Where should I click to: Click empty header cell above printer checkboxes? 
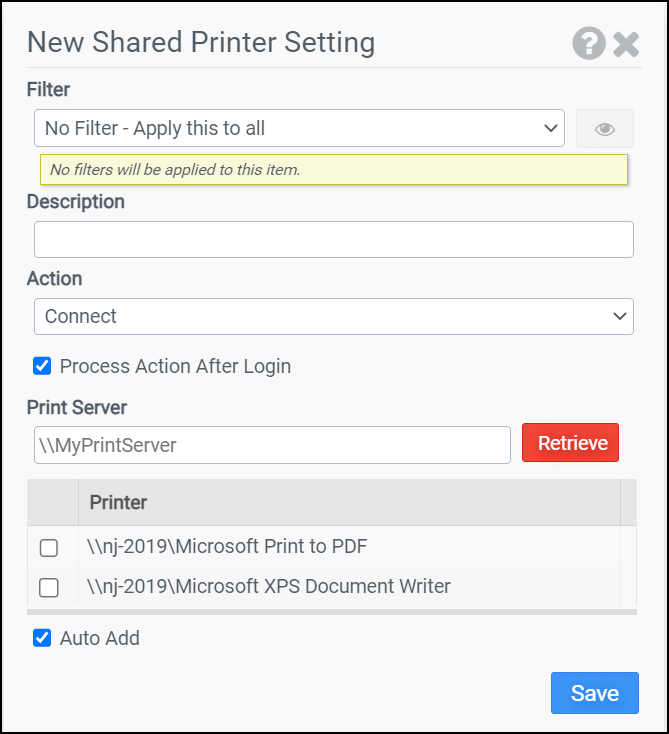click(x=52, y=502)
